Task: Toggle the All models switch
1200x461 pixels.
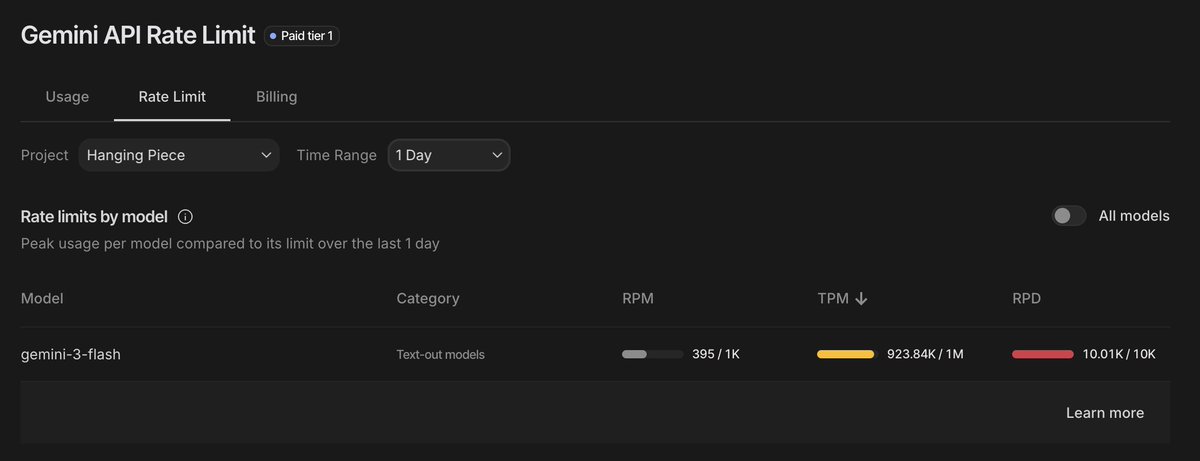Action: tap(1068, 216)
